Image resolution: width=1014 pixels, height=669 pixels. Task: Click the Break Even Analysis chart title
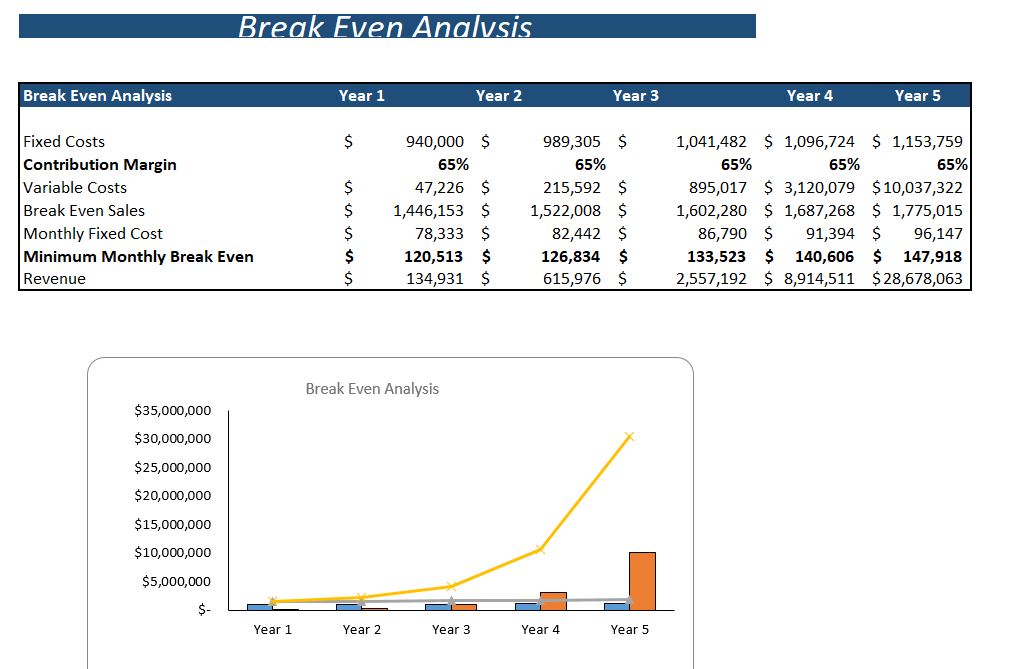[372, 389]
